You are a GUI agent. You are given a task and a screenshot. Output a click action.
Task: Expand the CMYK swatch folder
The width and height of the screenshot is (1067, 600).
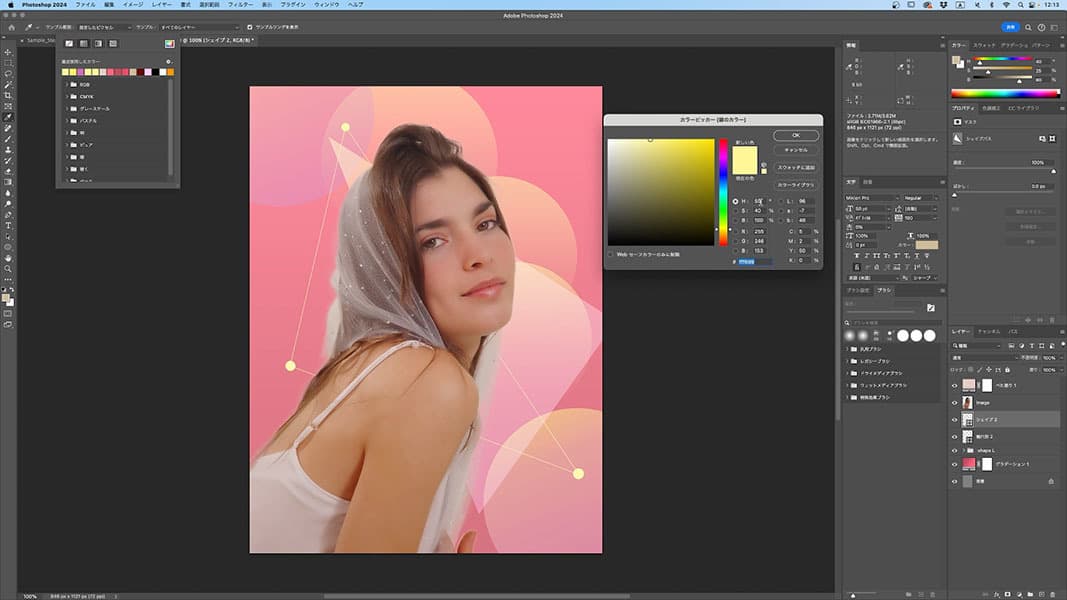67,97
